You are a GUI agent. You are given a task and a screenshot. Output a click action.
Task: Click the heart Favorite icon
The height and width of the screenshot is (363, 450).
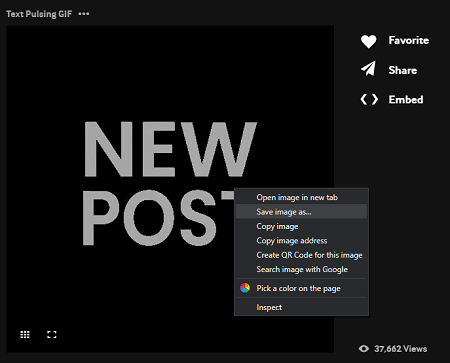[368, 41]
